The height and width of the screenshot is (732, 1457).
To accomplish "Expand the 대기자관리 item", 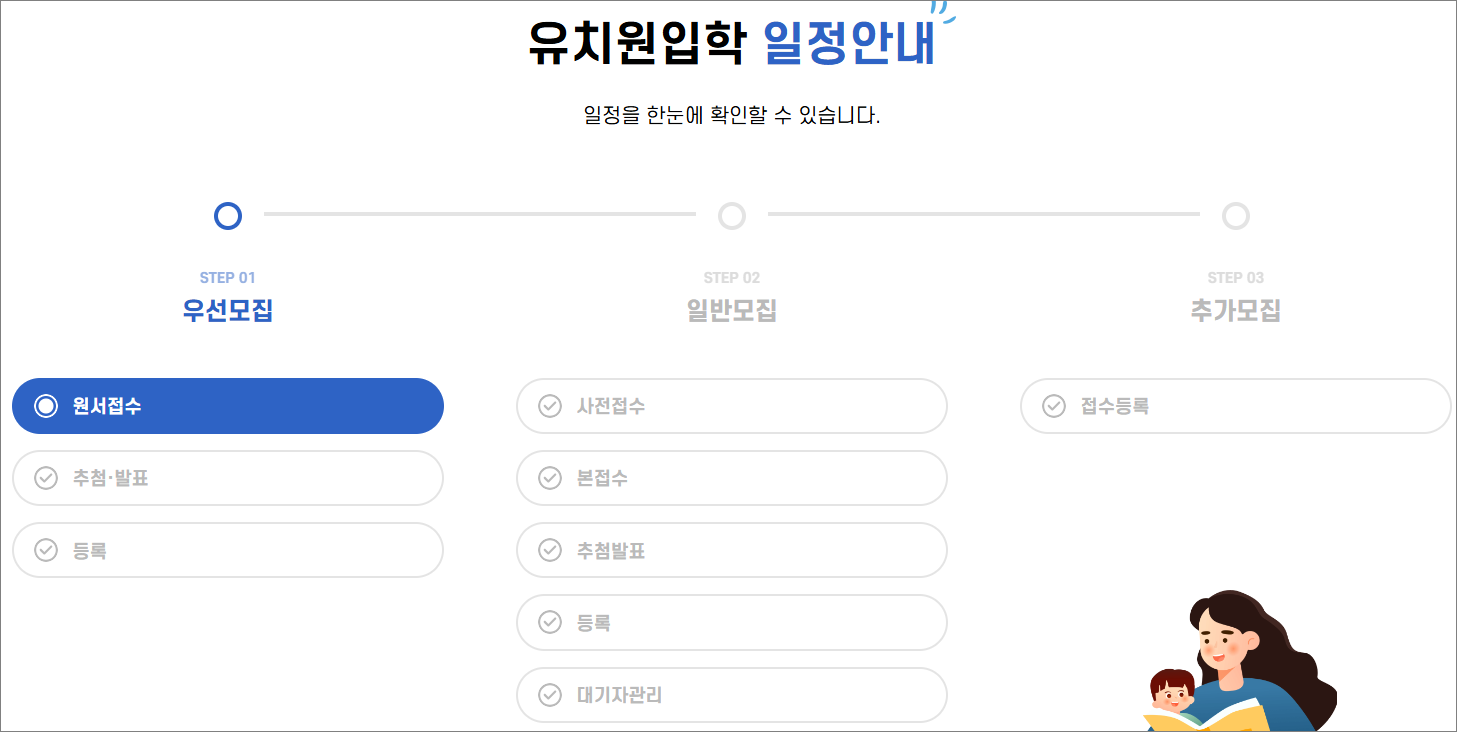I will click(x=732, y=695).
